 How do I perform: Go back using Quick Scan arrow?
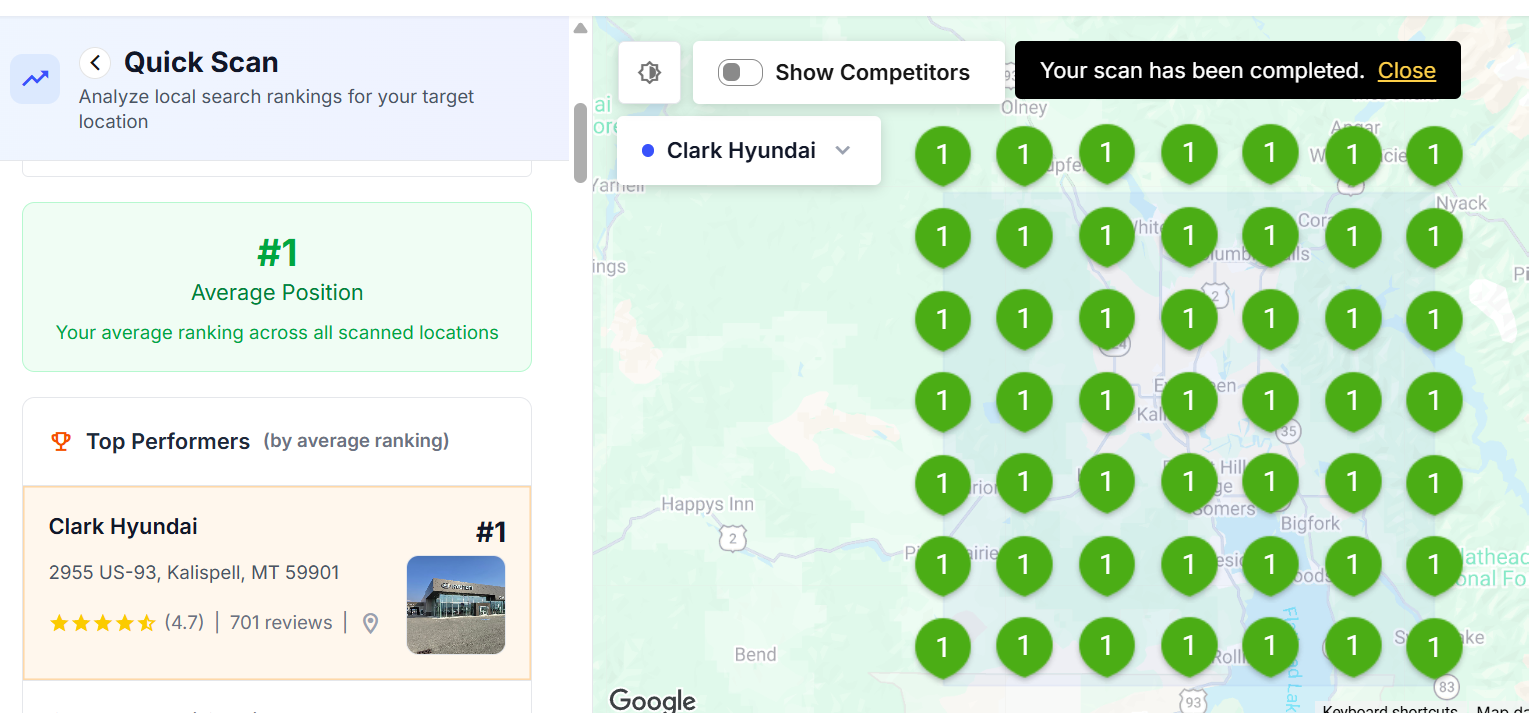pyautogui.click(x=95, y=63)
